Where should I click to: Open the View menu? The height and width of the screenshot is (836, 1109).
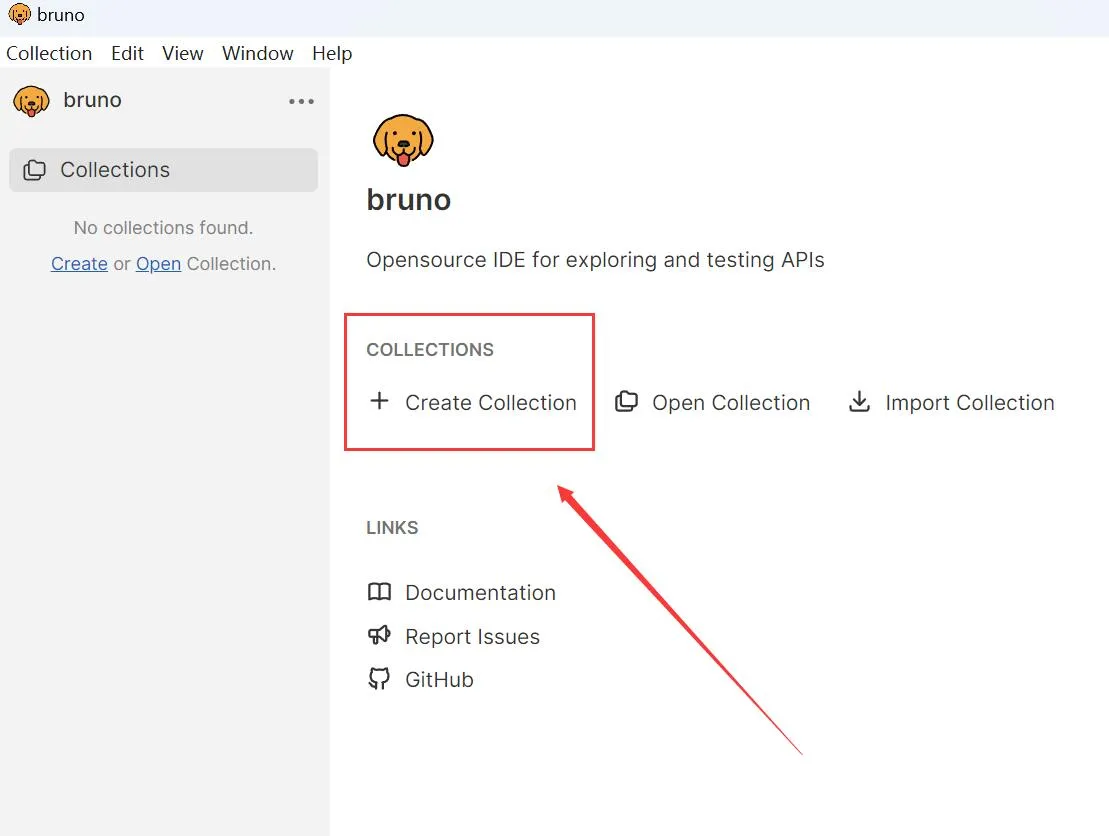pyautogui.click(x=183, y=54)
